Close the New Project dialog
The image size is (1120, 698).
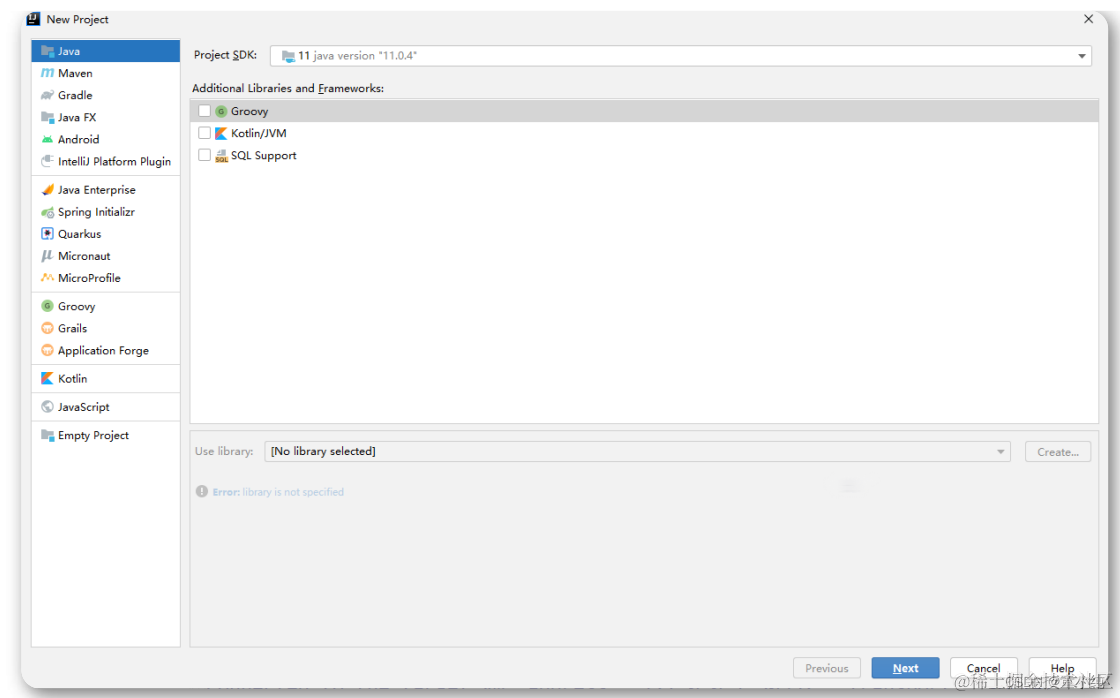(x=1089, y=19)
